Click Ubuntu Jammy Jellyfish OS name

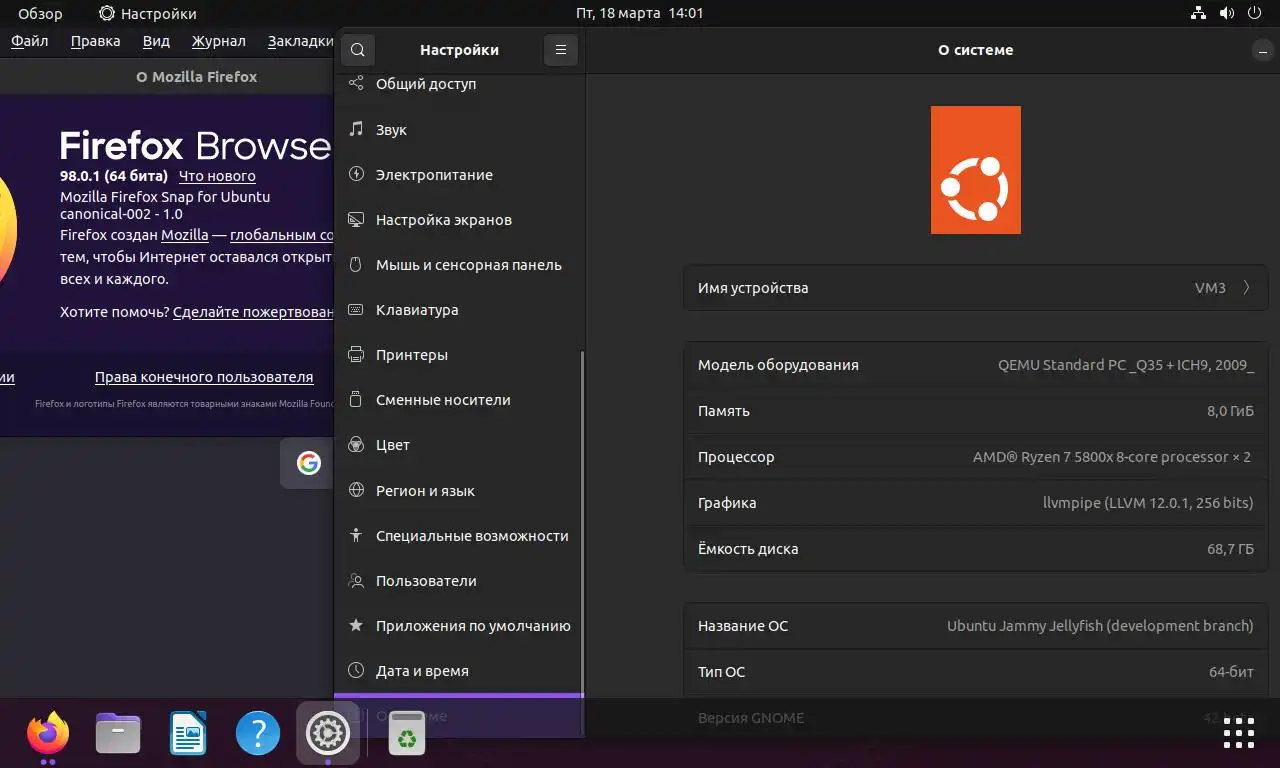[x=1100, y=626]
